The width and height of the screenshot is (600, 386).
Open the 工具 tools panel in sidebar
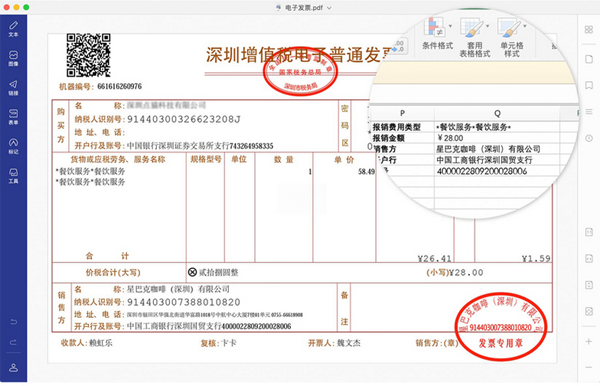pos(13,176)
